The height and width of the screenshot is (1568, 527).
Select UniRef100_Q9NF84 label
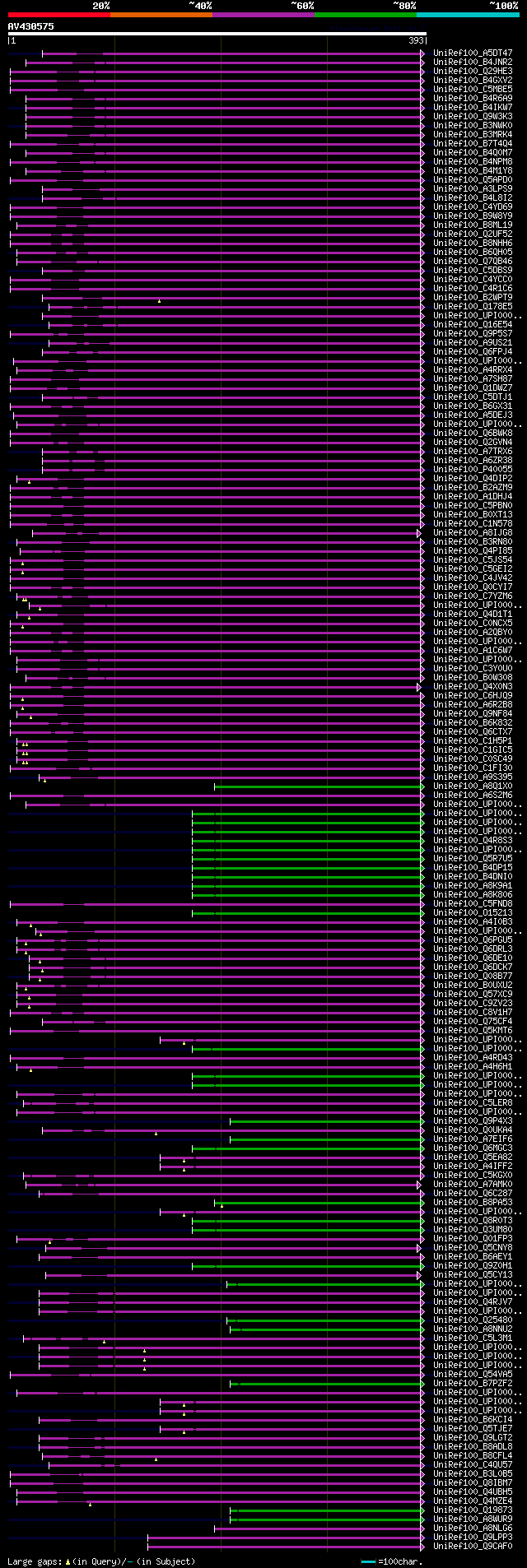[473, 714]
